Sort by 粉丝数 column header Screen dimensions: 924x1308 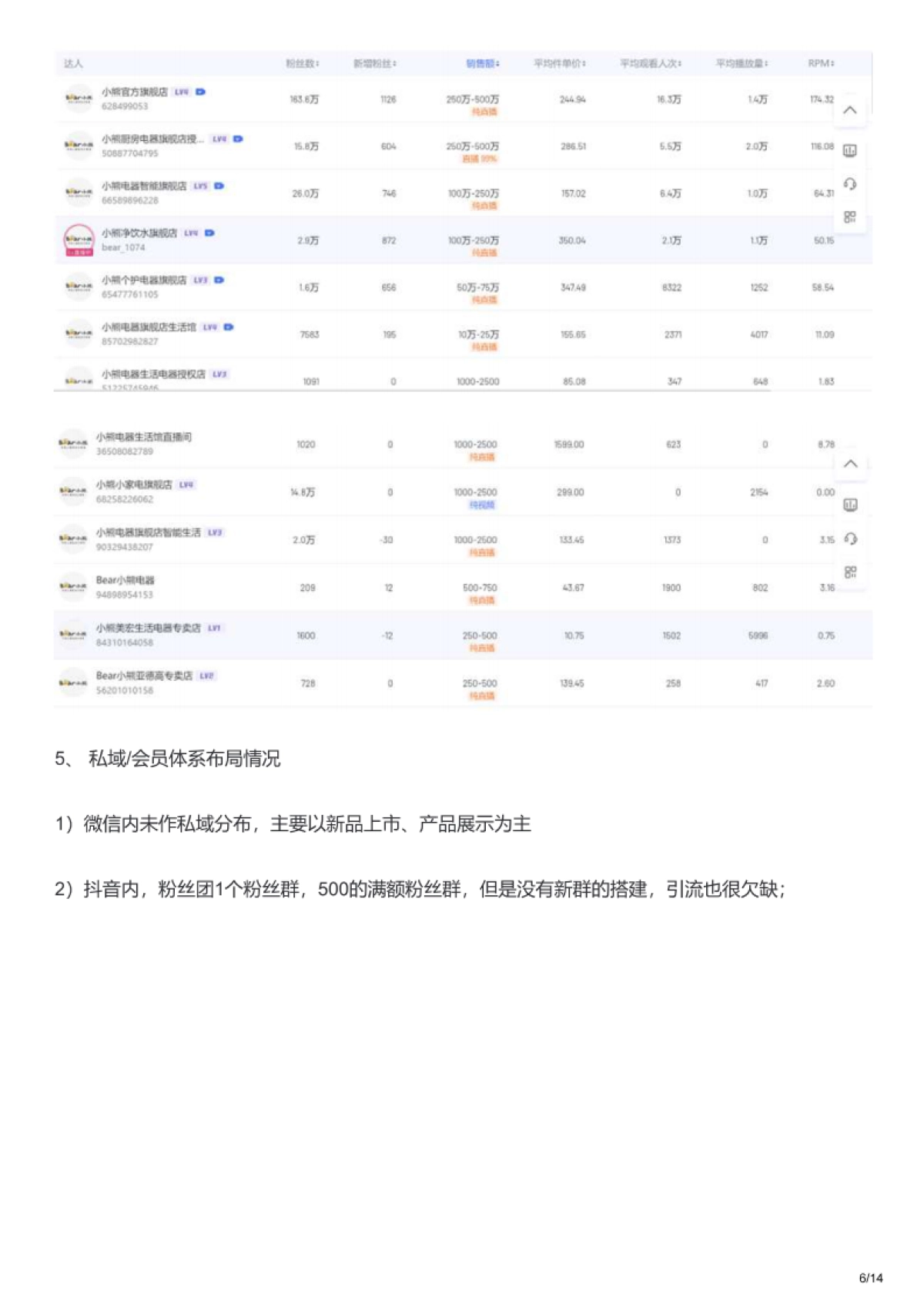(302, 63)
